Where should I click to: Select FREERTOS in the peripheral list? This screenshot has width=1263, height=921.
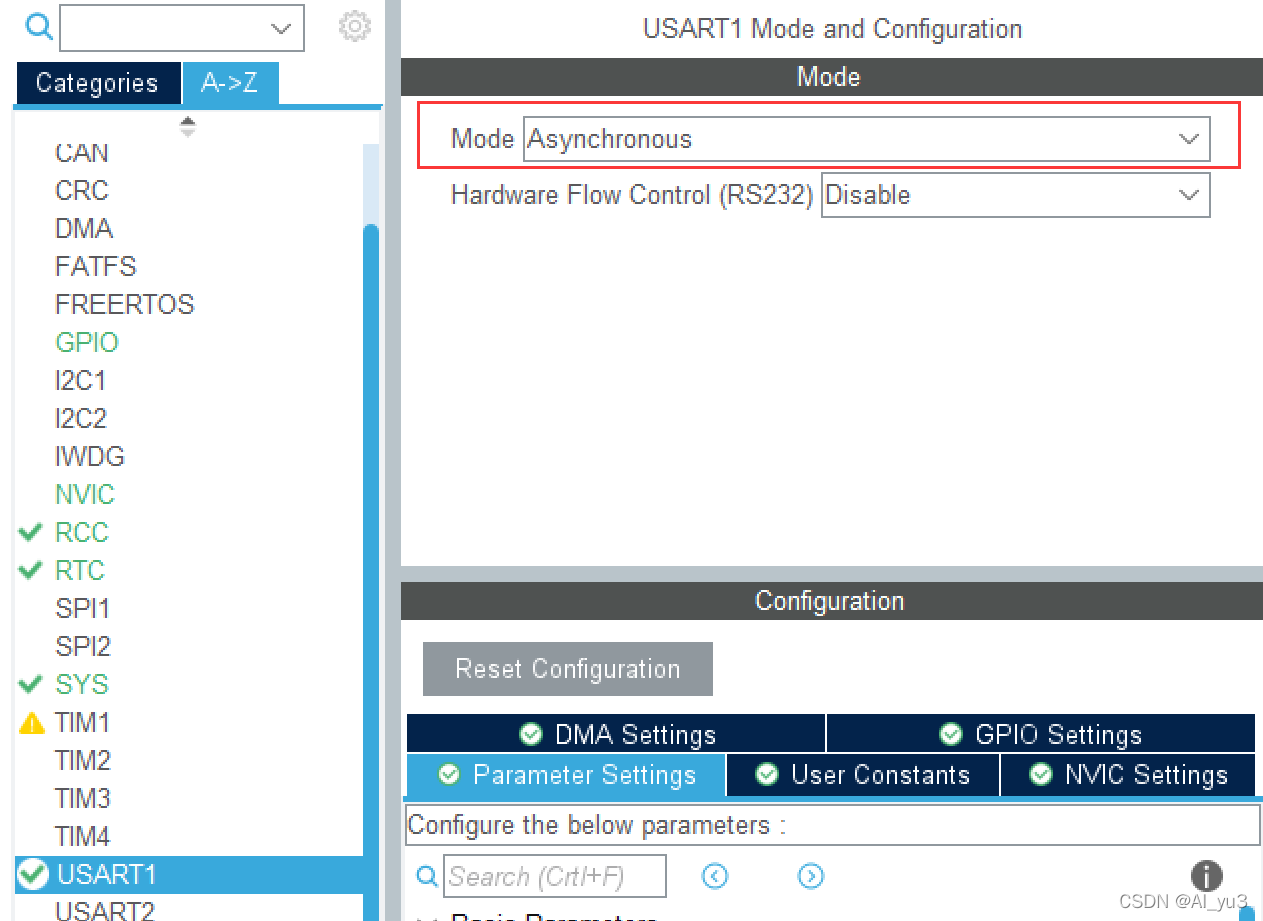125,304
